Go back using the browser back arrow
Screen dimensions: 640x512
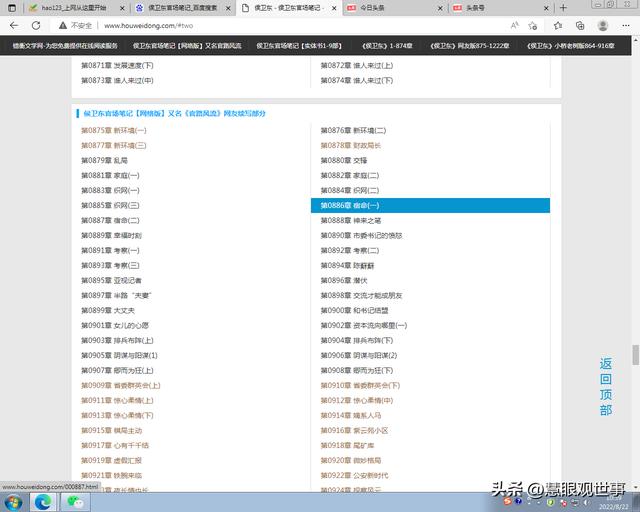point(14,25)
